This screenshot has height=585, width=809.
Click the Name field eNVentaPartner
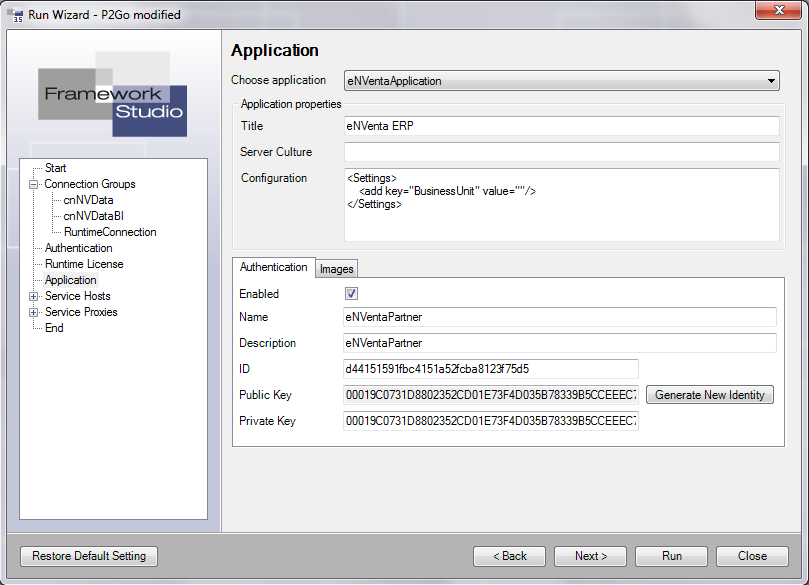pos(560,317)
